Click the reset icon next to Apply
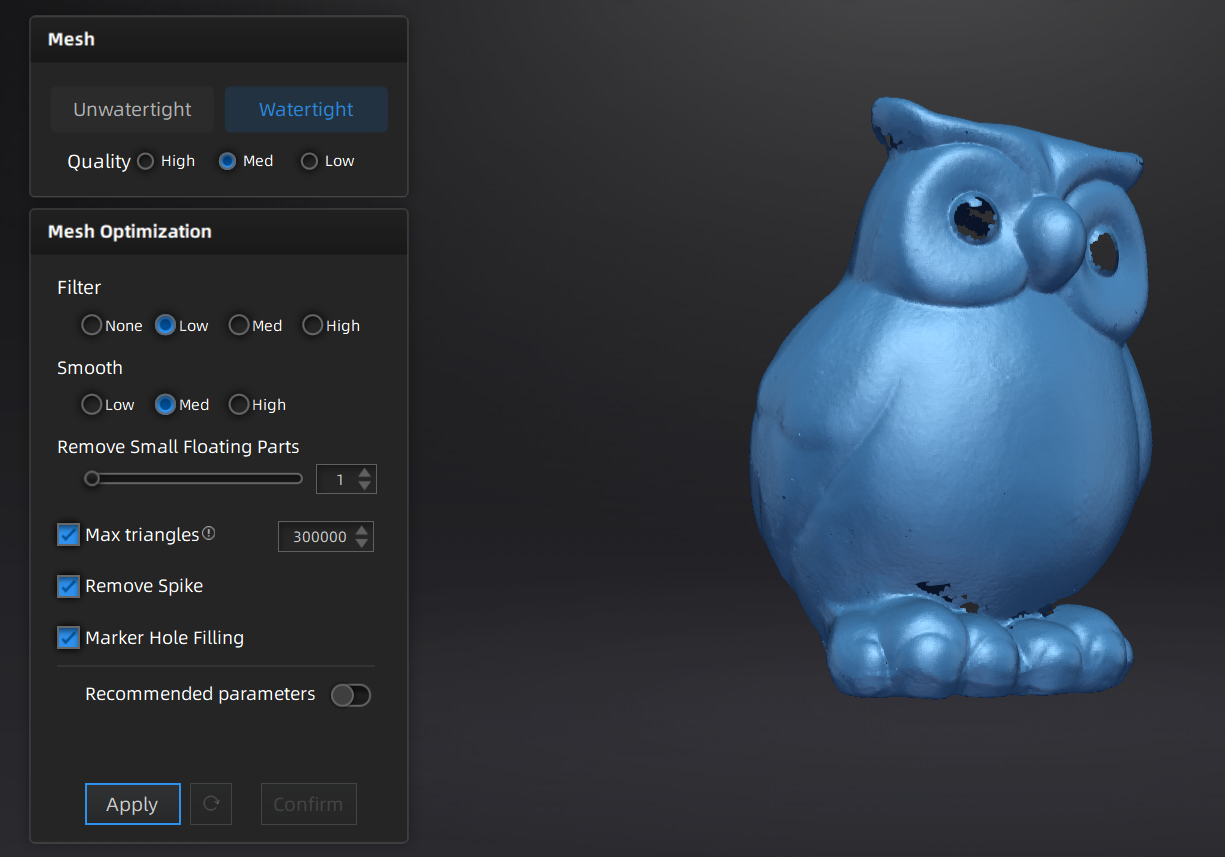Image resolution: width=1225 pixels, height=857 pixels. pos(211,804)
